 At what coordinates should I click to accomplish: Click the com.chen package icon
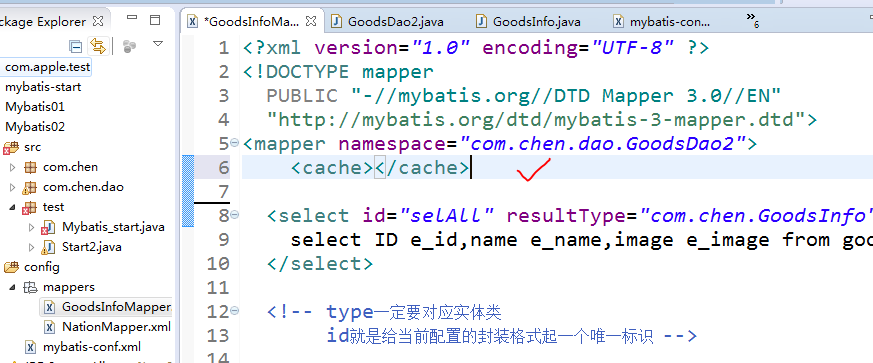pyautogui.click(x=31, y=167)
